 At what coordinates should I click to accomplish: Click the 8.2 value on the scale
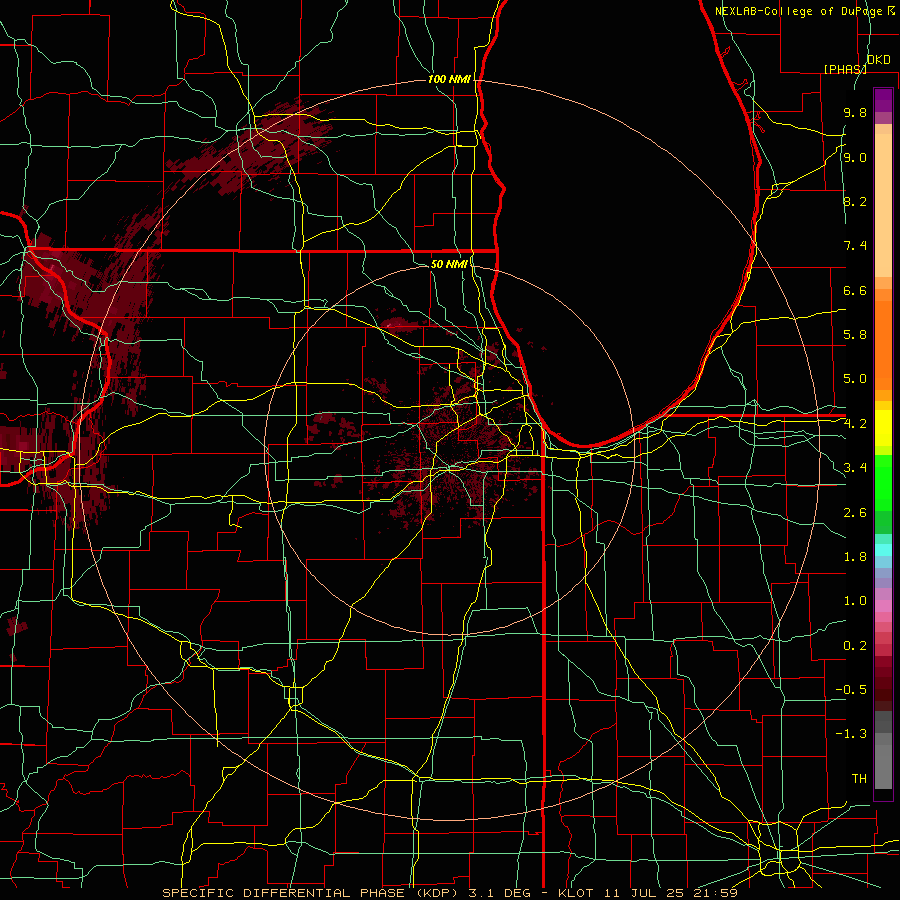855,201
